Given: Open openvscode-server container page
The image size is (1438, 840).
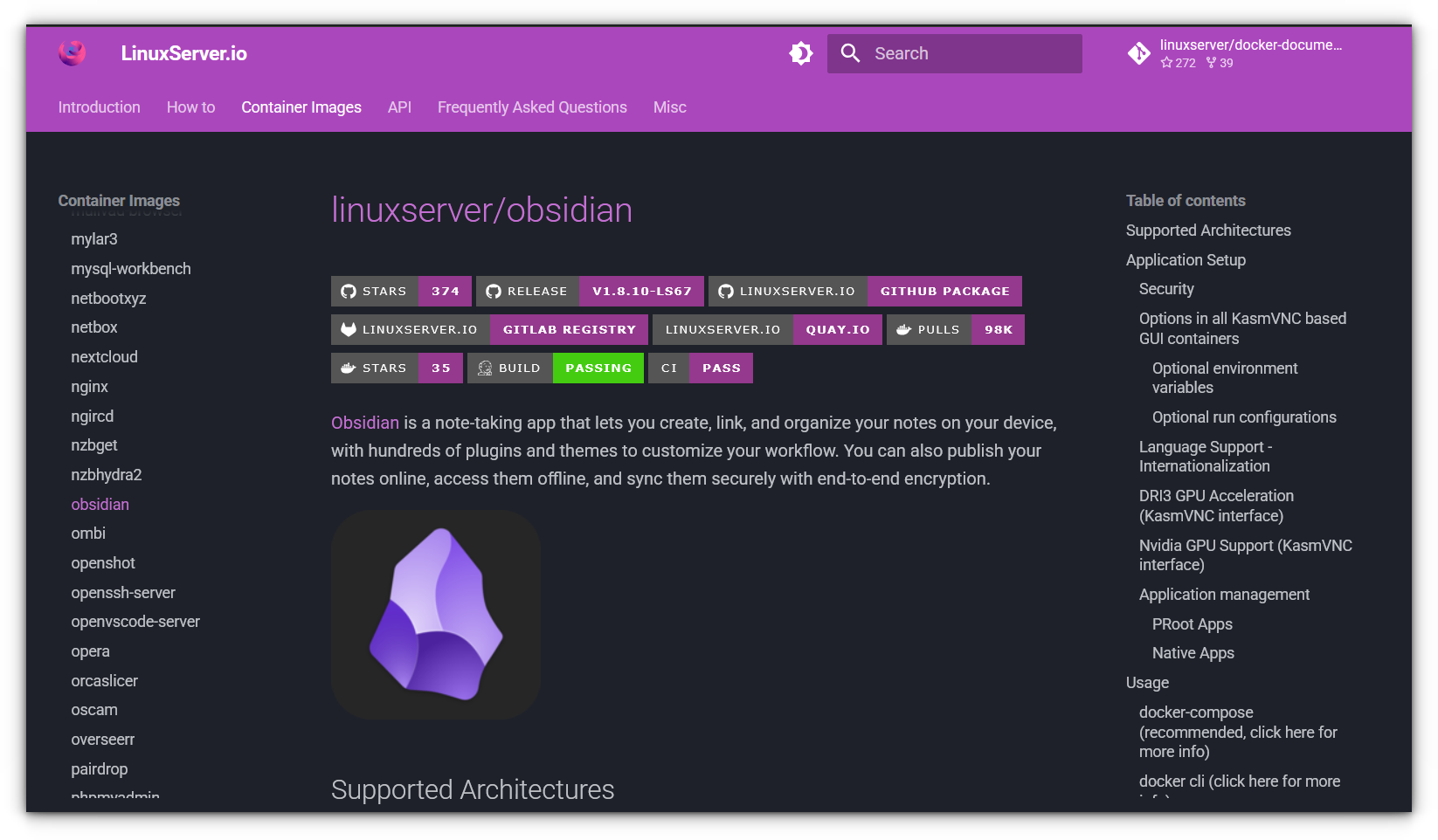Looking at the screenshot, I should point(135,622).
